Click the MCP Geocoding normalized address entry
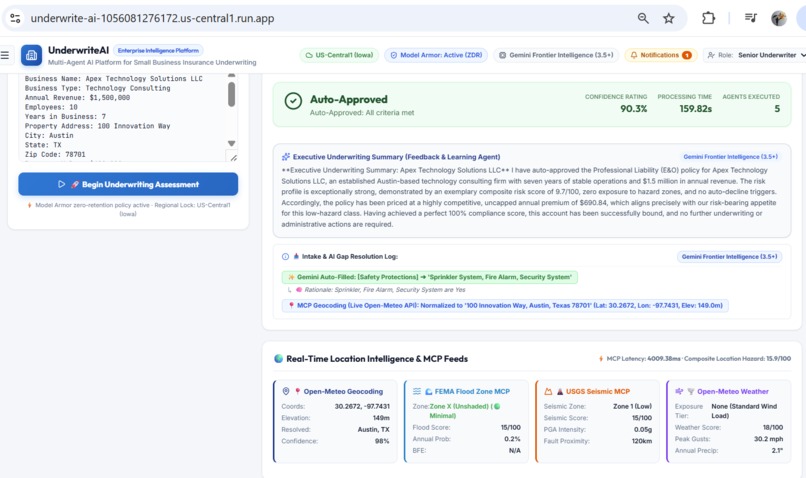This screenshot has height=478, width=806. point(505,305)
